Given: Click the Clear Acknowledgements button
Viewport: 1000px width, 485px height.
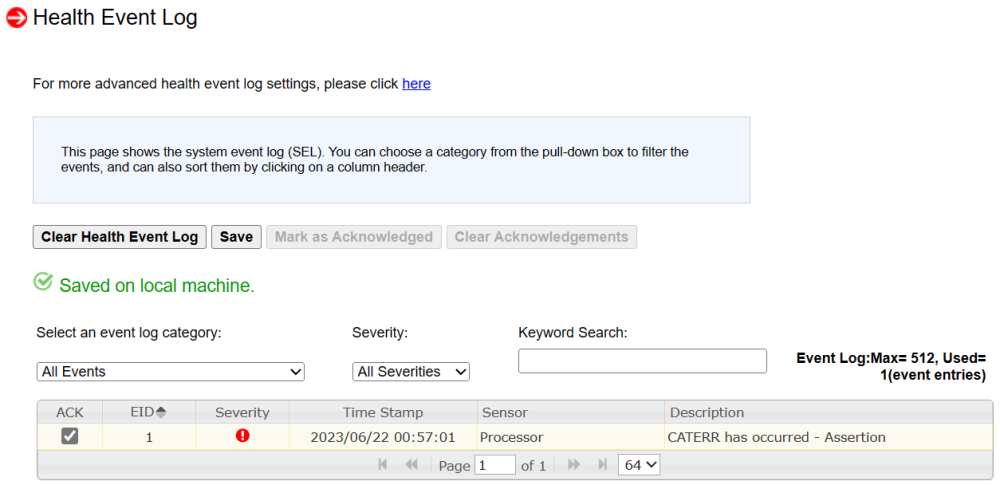Looking at the screenshot, I should 541,237.
